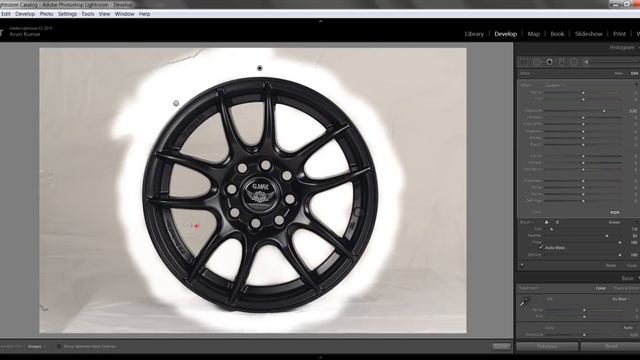Click the top adjustment brush pin
640x360 pixels.
click(x=260, y=68)
